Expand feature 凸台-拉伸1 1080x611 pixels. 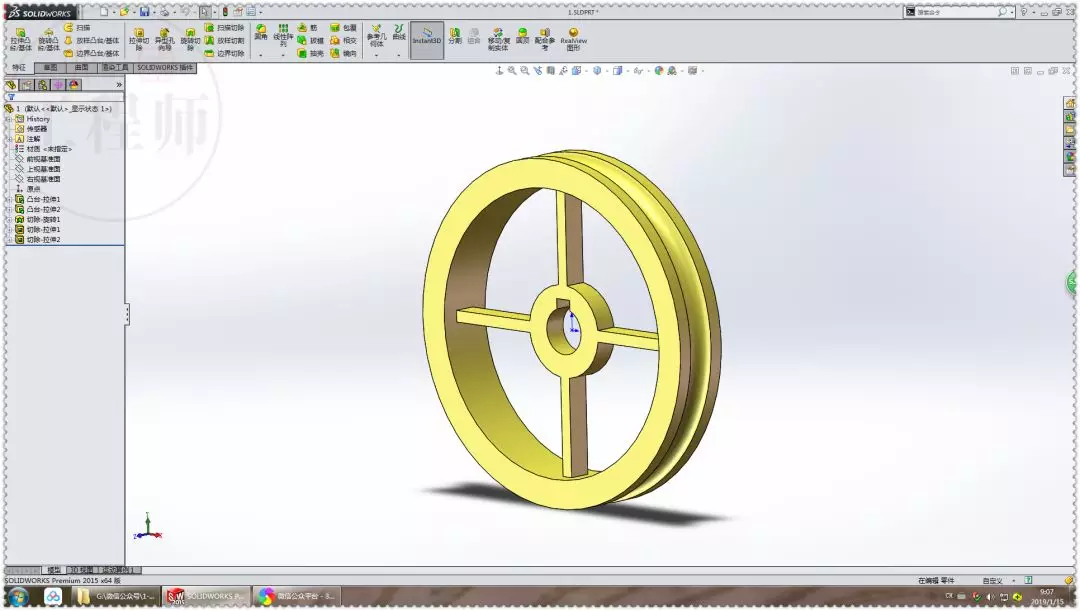pos(9,199)
